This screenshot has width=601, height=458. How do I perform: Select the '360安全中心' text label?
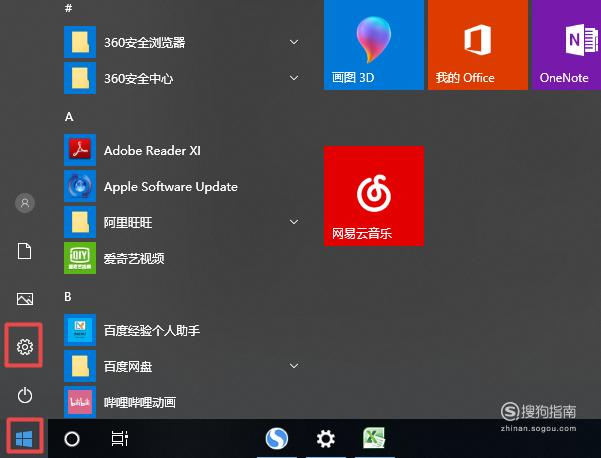click(138, 79)
